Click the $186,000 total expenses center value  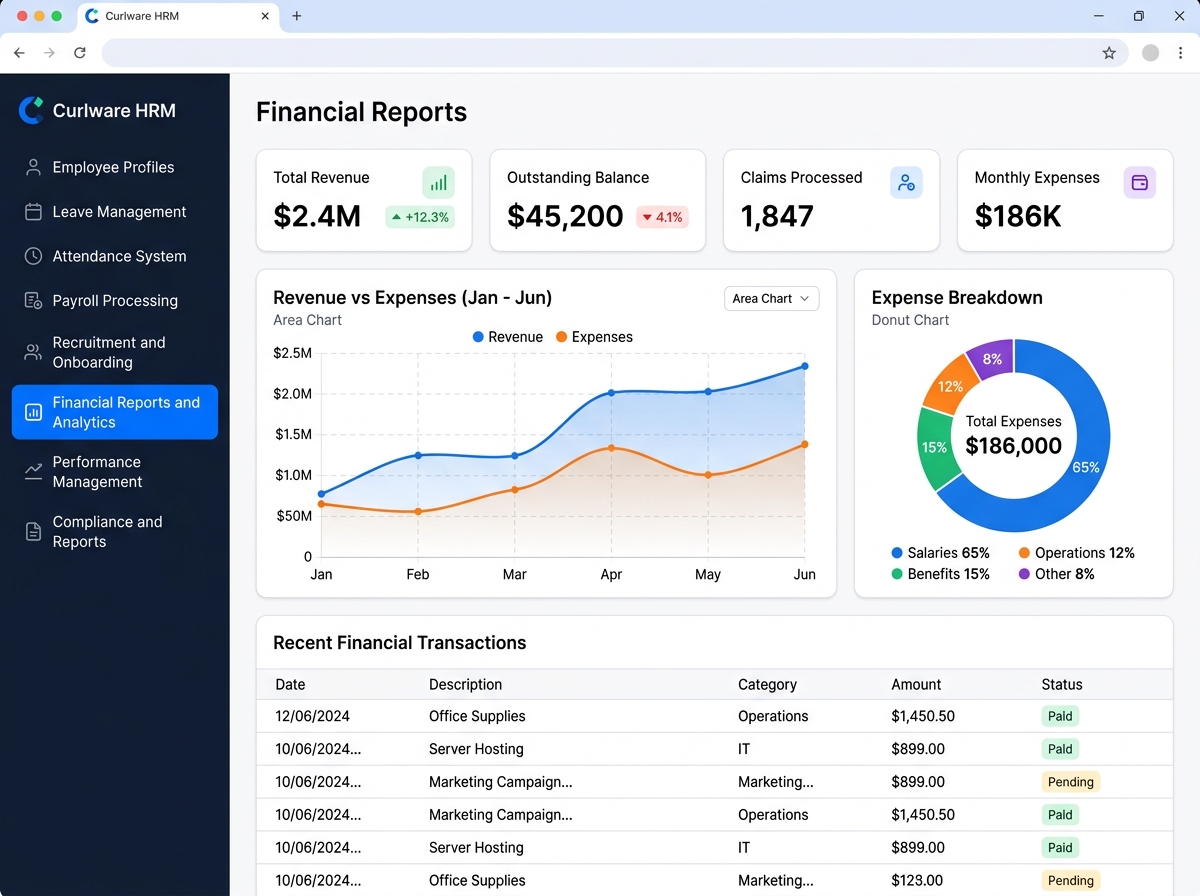[1014, 446]
